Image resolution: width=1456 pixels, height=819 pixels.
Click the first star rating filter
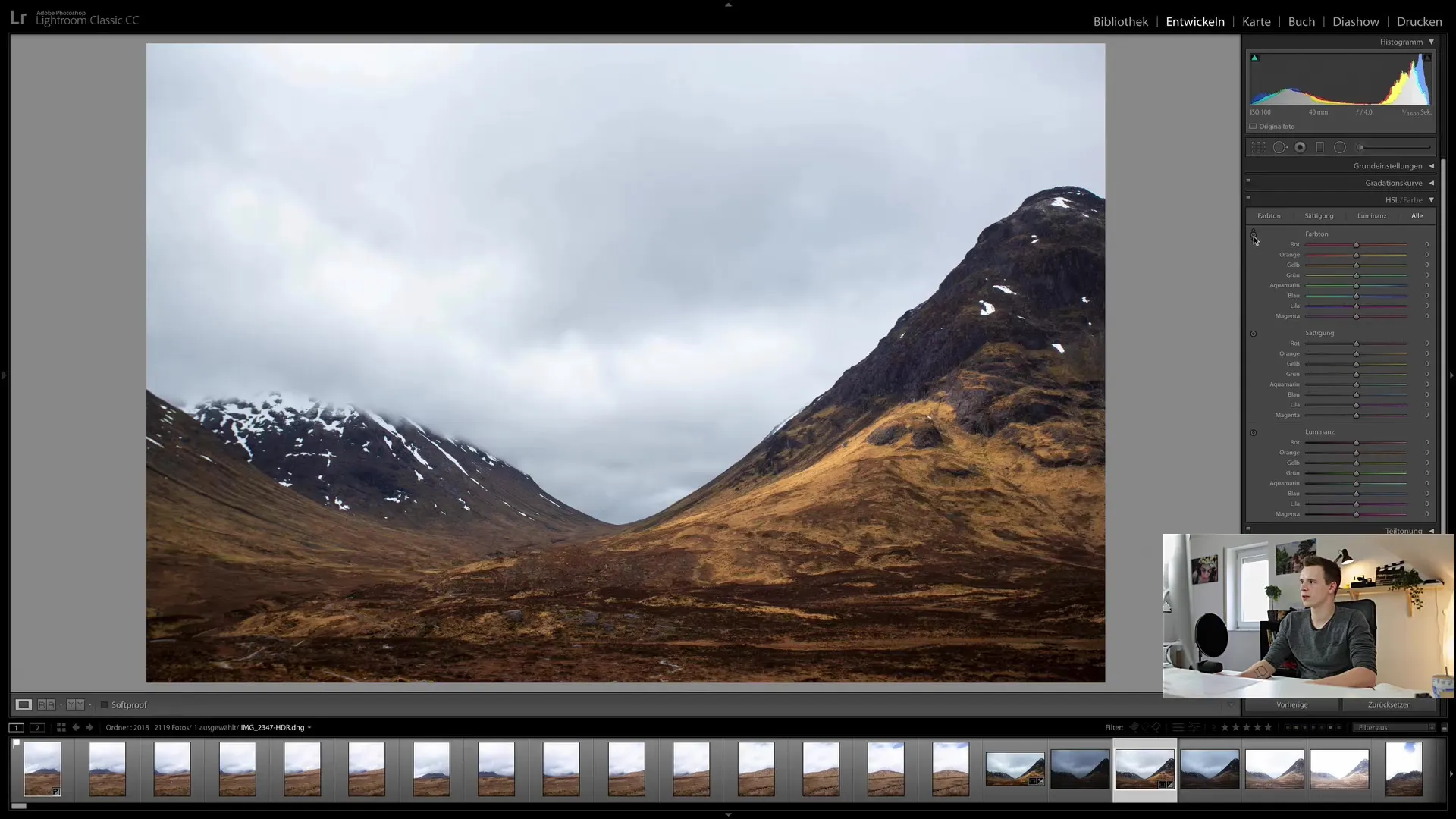[1225, 727]
